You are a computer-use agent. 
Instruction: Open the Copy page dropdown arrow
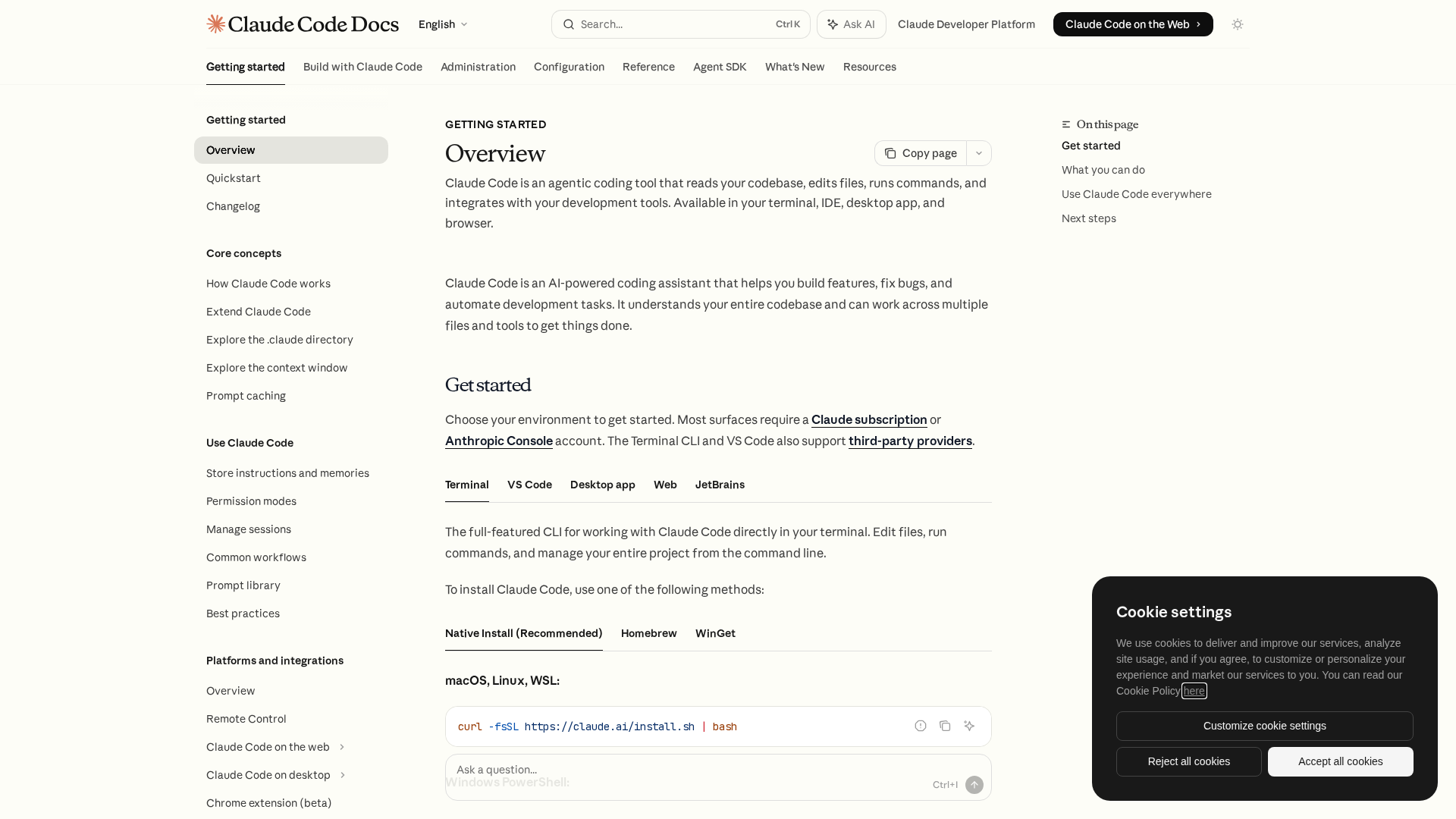[x=979, y=153]
